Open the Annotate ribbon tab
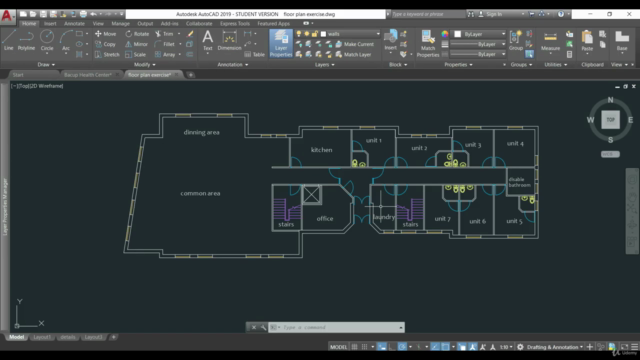Image resolution: width=640 pixels, height=360 pixels. (x=74, y=24)
